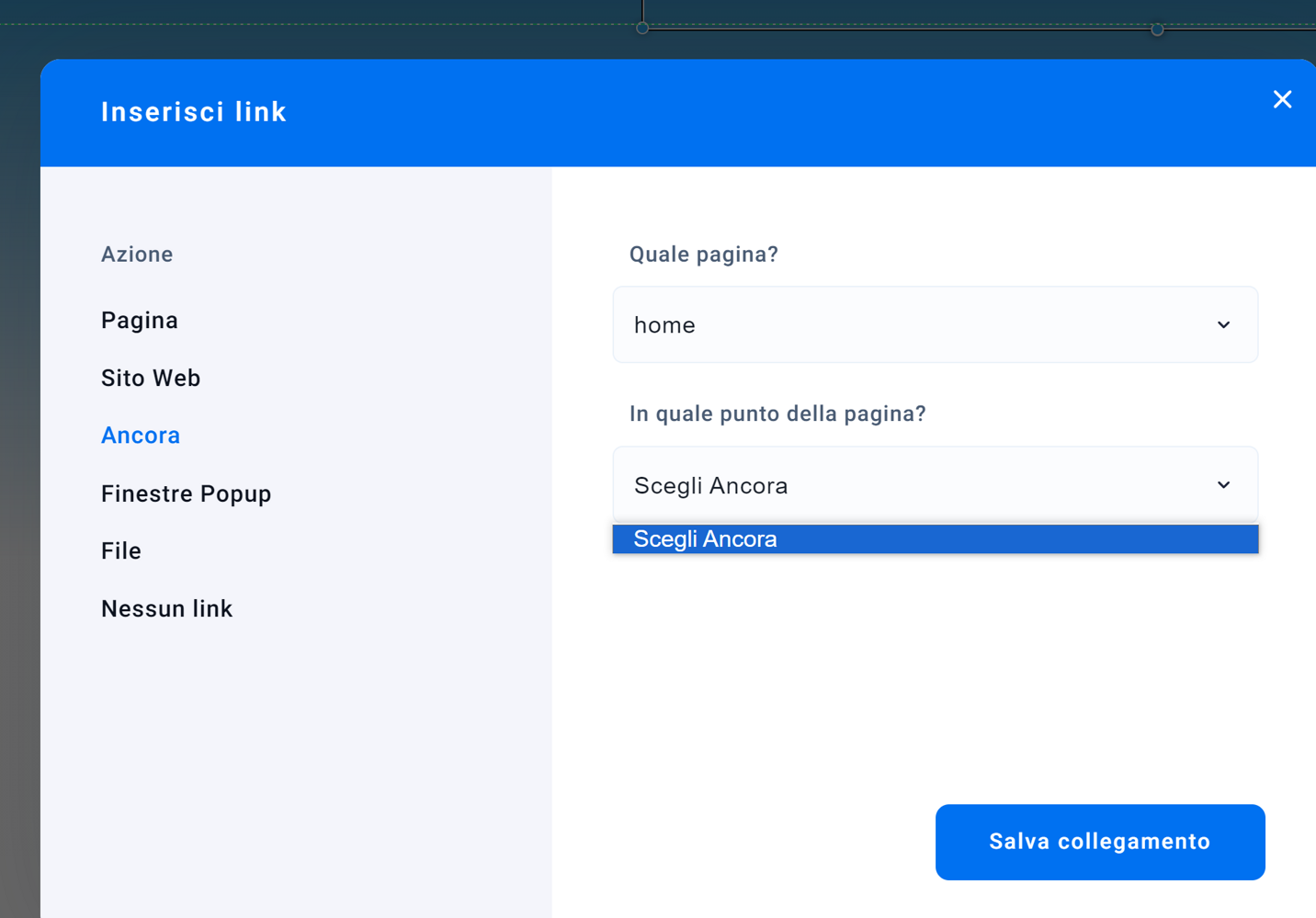This screenshot has height=918, width=1316.
Task: Select the Ancora action
Action: pyautogui.click(x=141, y=436)
